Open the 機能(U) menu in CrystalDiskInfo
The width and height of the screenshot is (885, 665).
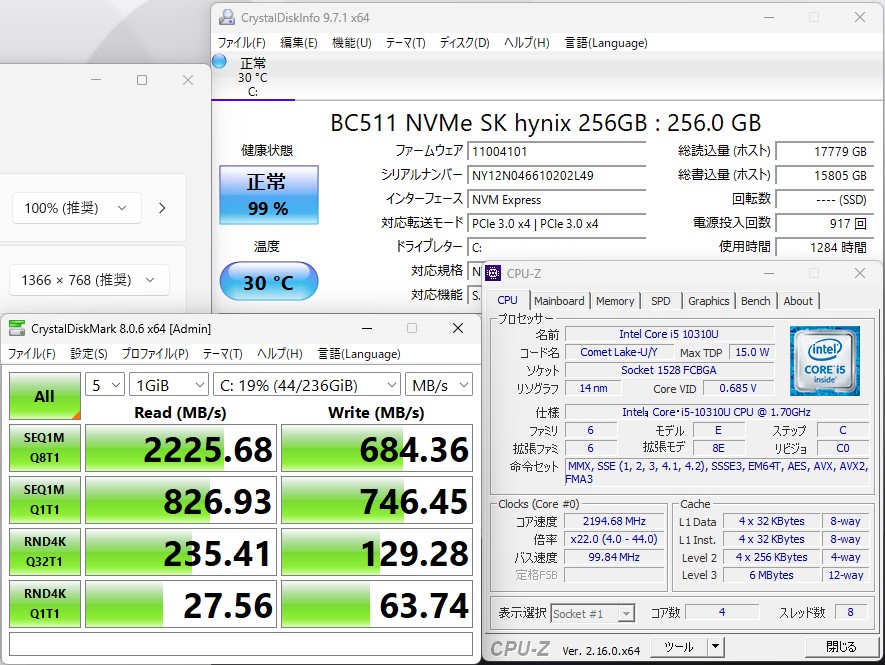tap(351, 43)
